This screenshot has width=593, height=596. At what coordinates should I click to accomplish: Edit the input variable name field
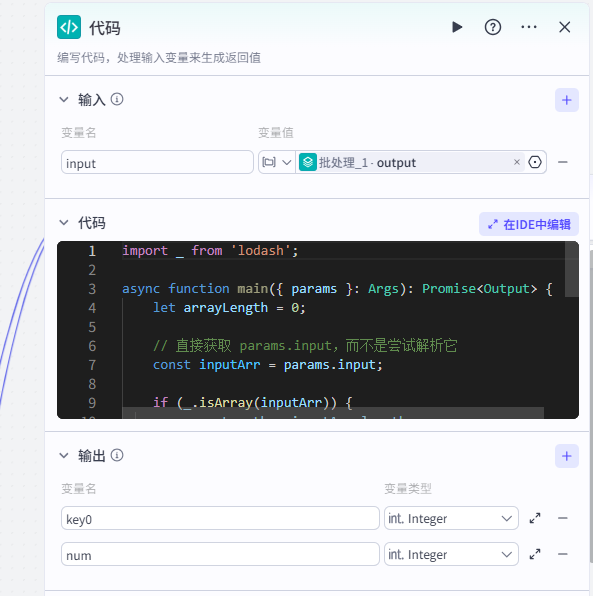coord(157,162)
